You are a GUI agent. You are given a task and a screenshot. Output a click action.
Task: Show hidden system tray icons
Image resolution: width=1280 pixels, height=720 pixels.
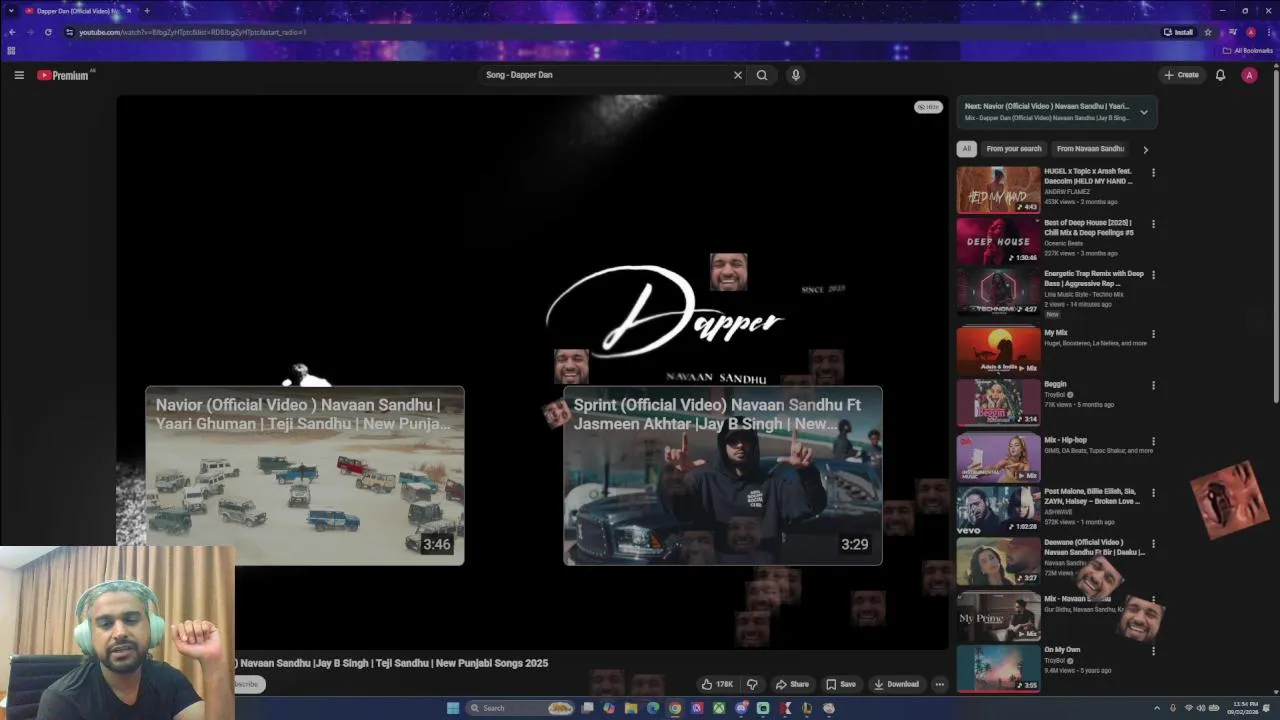pos(1157,708)
